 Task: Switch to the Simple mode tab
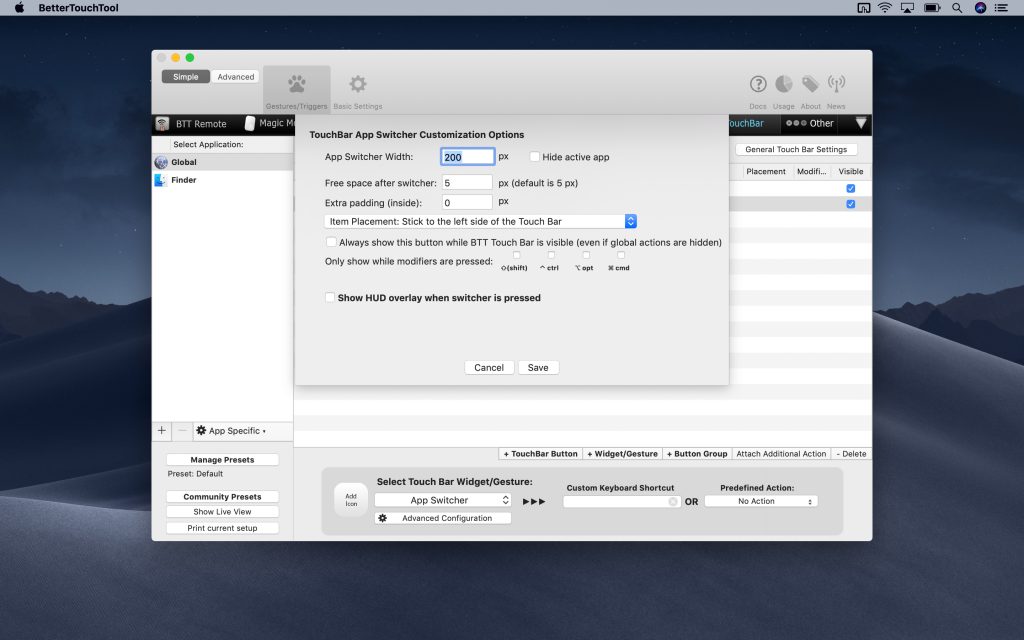(185, 76)
